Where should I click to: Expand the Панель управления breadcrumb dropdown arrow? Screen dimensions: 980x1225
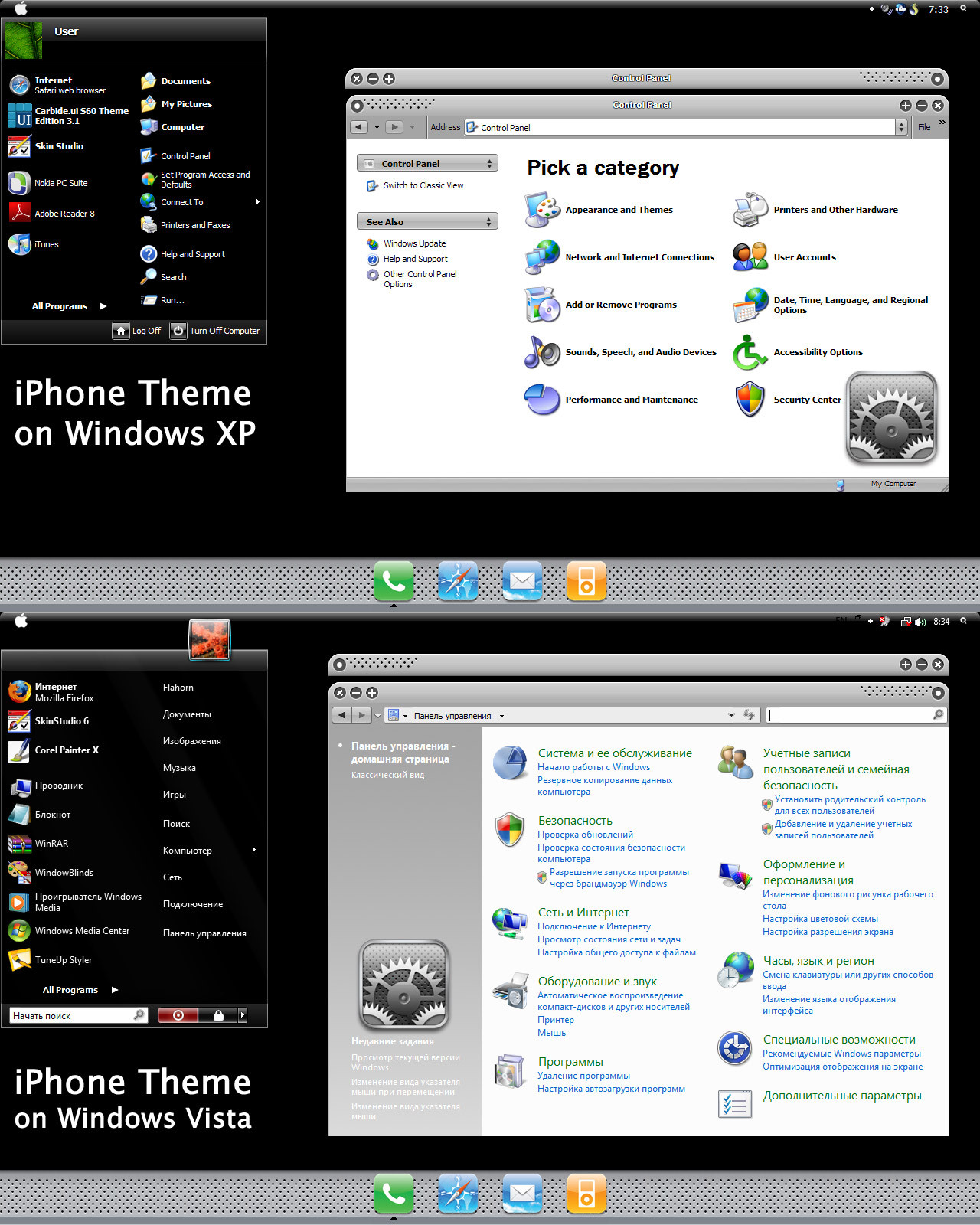point(501,717)
